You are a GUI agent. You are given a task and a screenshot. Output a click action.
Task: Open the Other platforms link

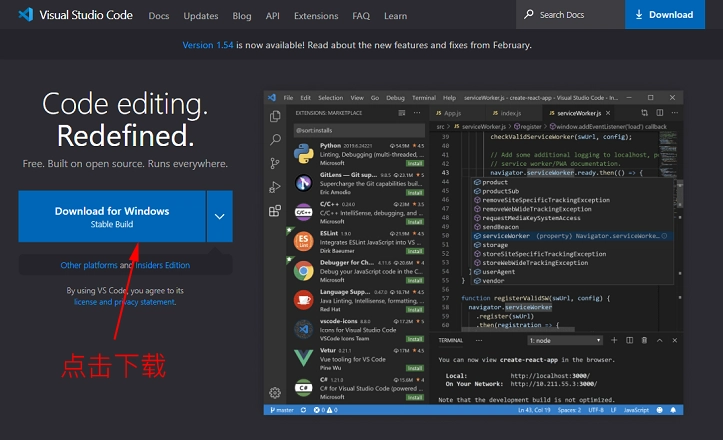click(x=89, y=265)
